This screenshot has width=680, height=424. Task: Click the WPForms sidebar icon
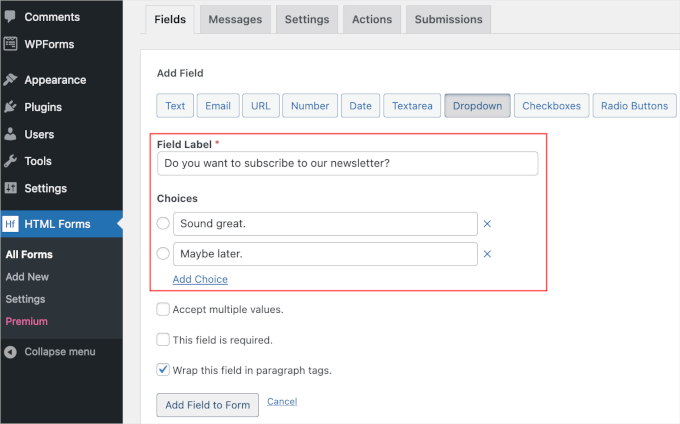point(10,44)
